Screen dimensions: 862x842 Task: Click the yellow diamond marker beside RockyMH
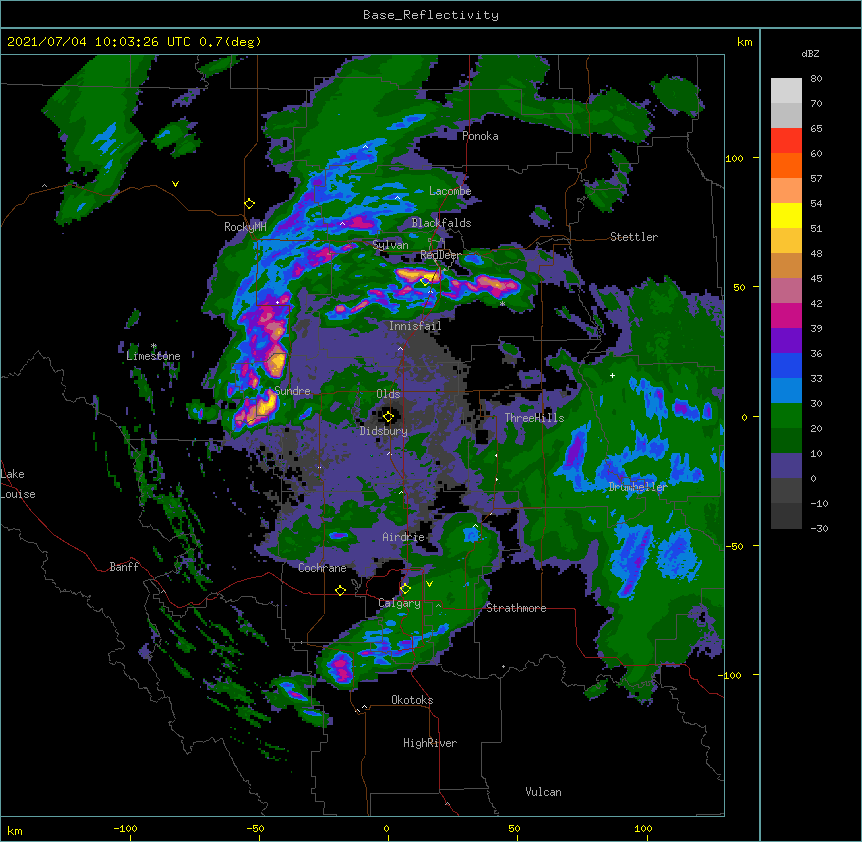(x=249, y=204)
